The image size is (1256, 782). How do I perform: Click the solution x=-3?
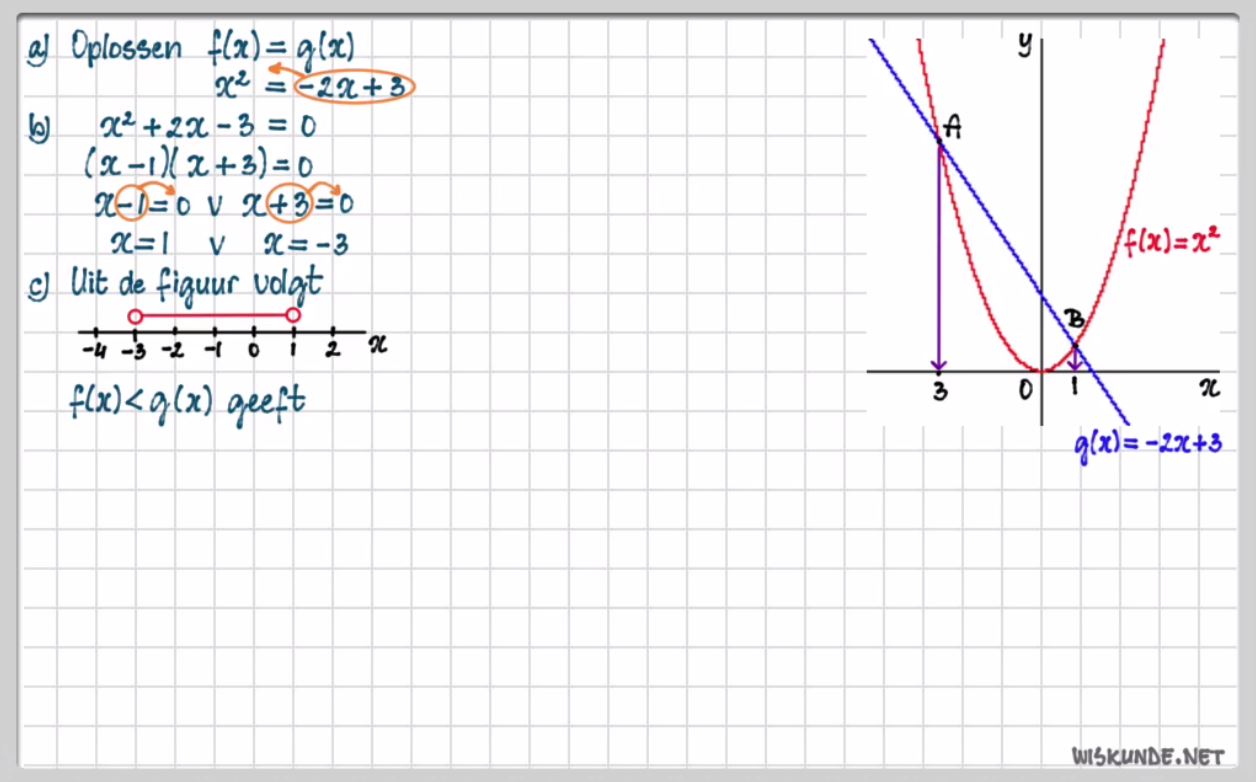pos(305,243)
